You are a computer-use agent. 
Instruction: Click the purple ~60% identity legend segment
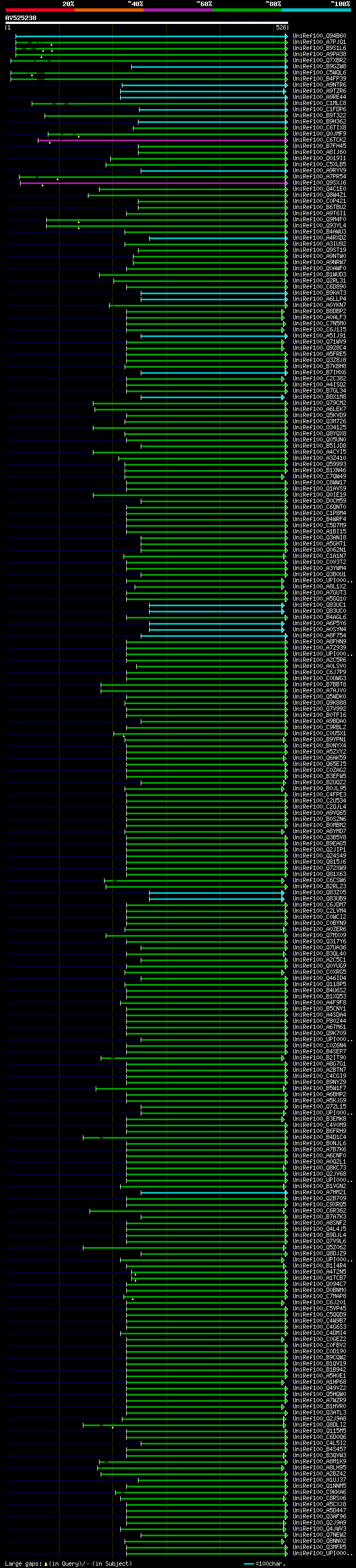pyautogui.click(x=177, y=11)
